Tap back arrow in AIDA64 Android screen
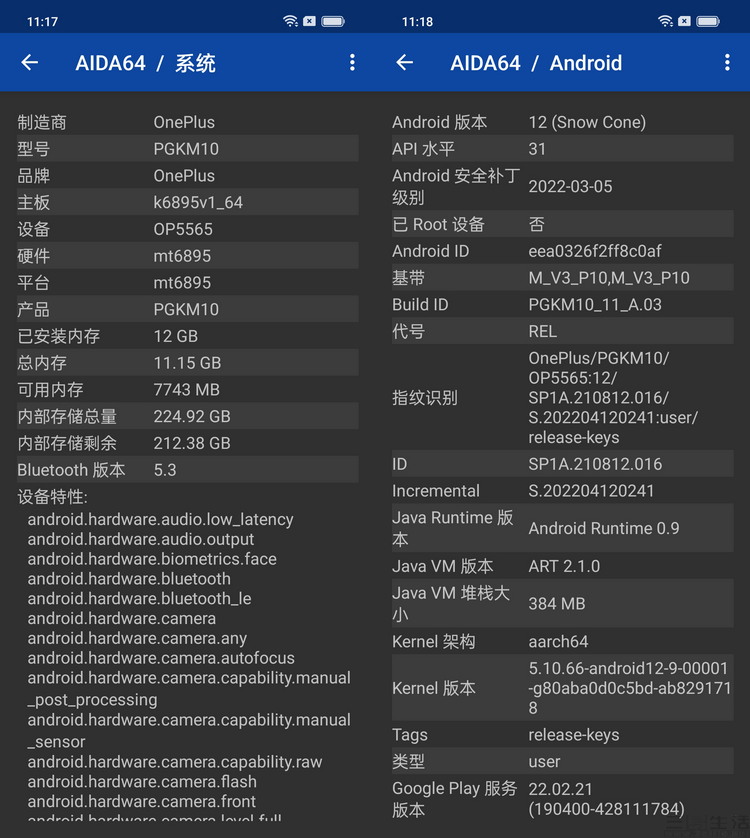The image size is (750, 838). tap(405, 63)
